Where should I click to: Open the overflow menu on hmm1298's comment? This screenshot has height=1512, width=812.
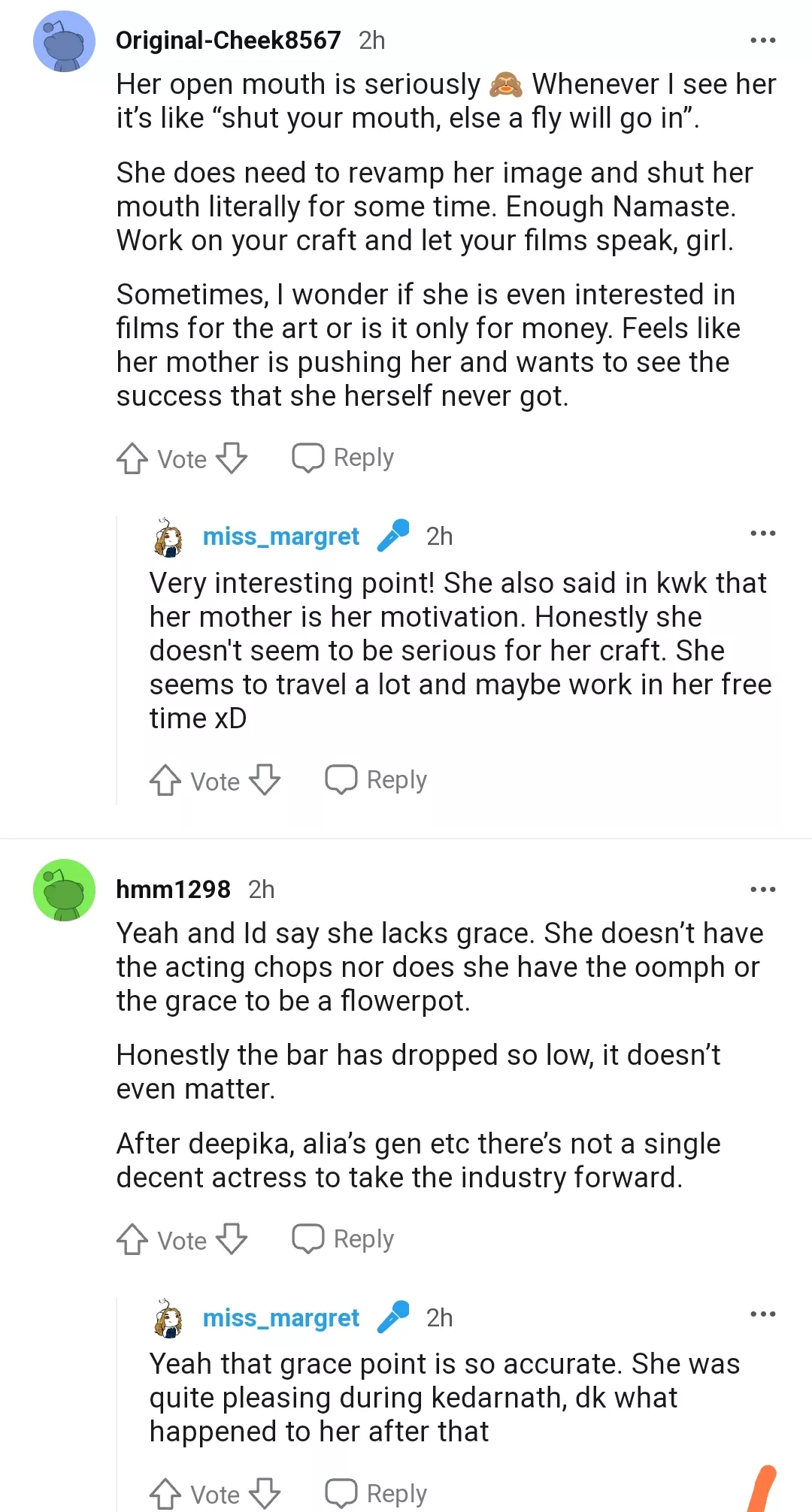click(x=762, y=888)
